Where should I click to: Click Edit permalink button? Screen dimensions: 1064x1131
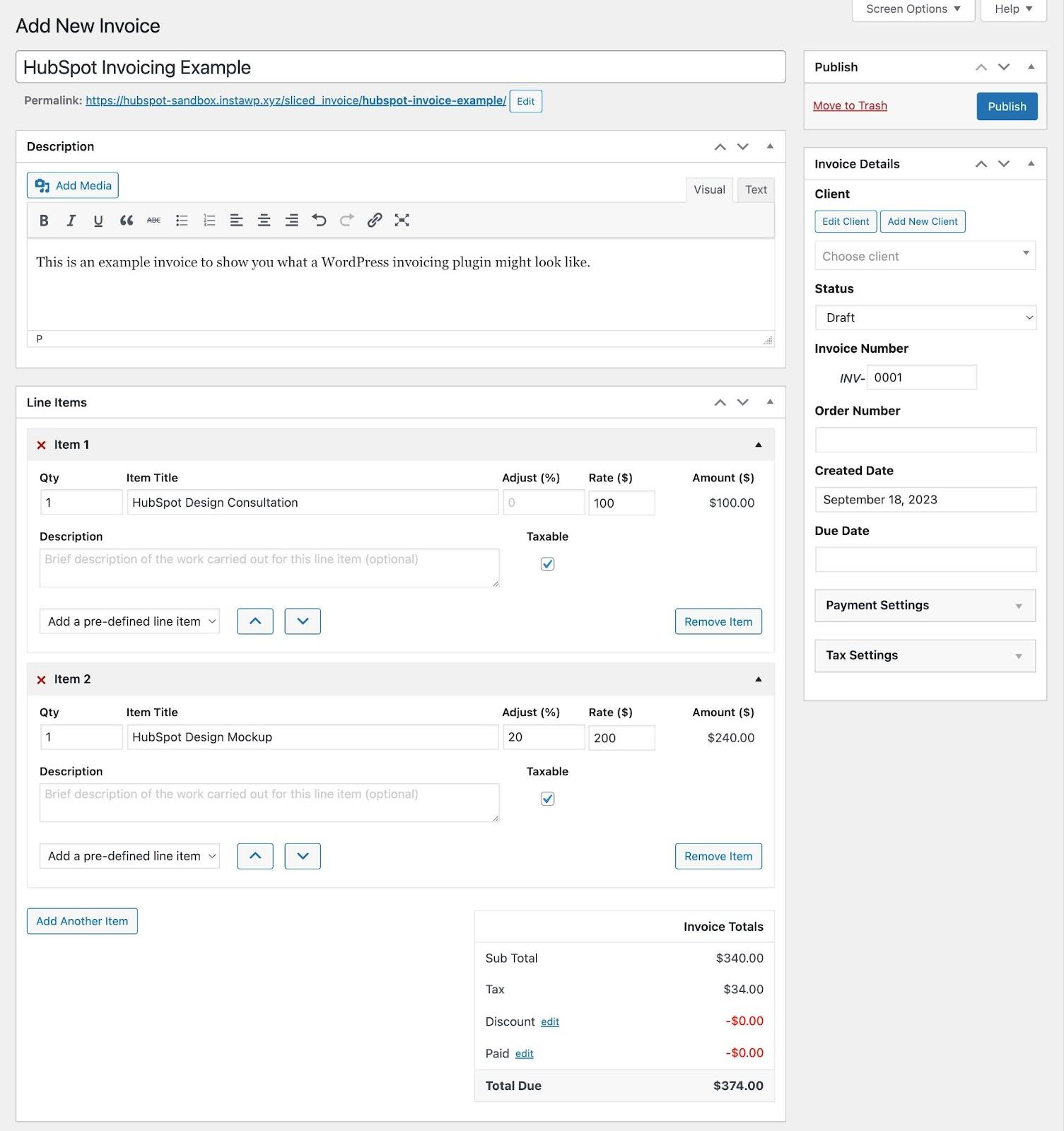(x=525, y=101)
